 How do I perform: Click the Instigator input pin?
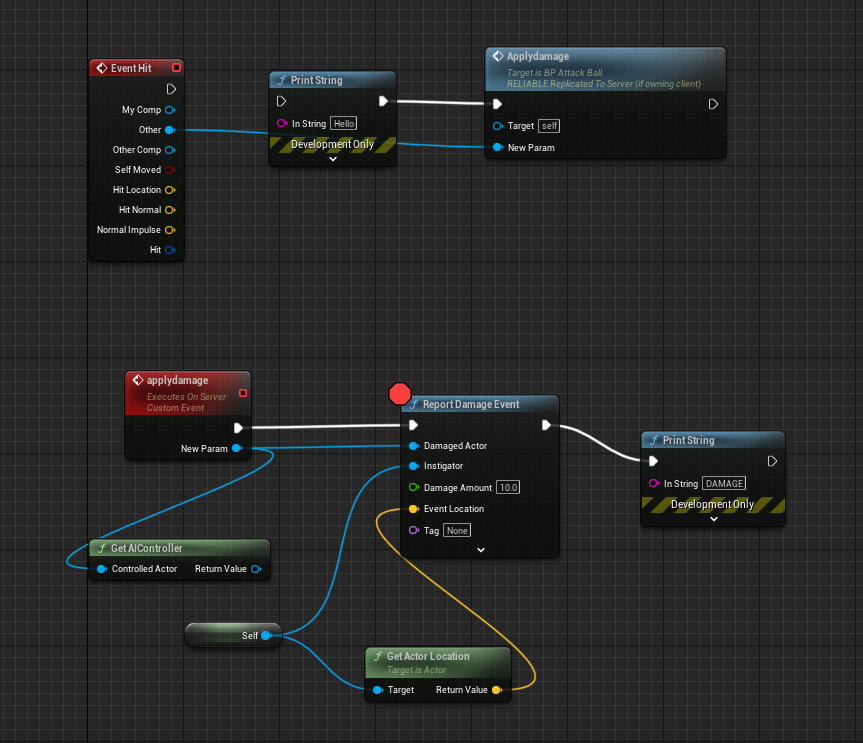(414, 466)
